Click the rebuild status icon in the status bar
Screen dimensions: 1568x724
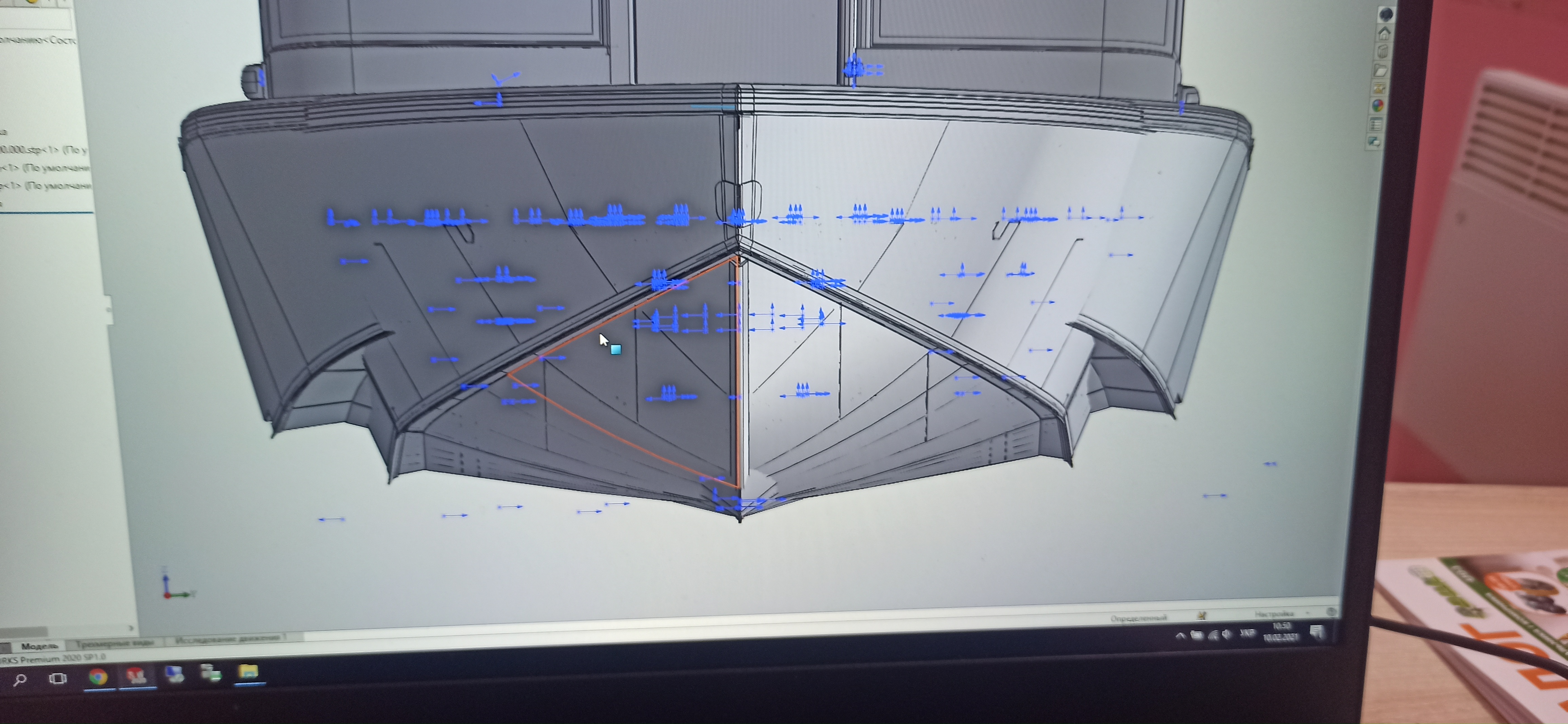[x=1202, y=616]
